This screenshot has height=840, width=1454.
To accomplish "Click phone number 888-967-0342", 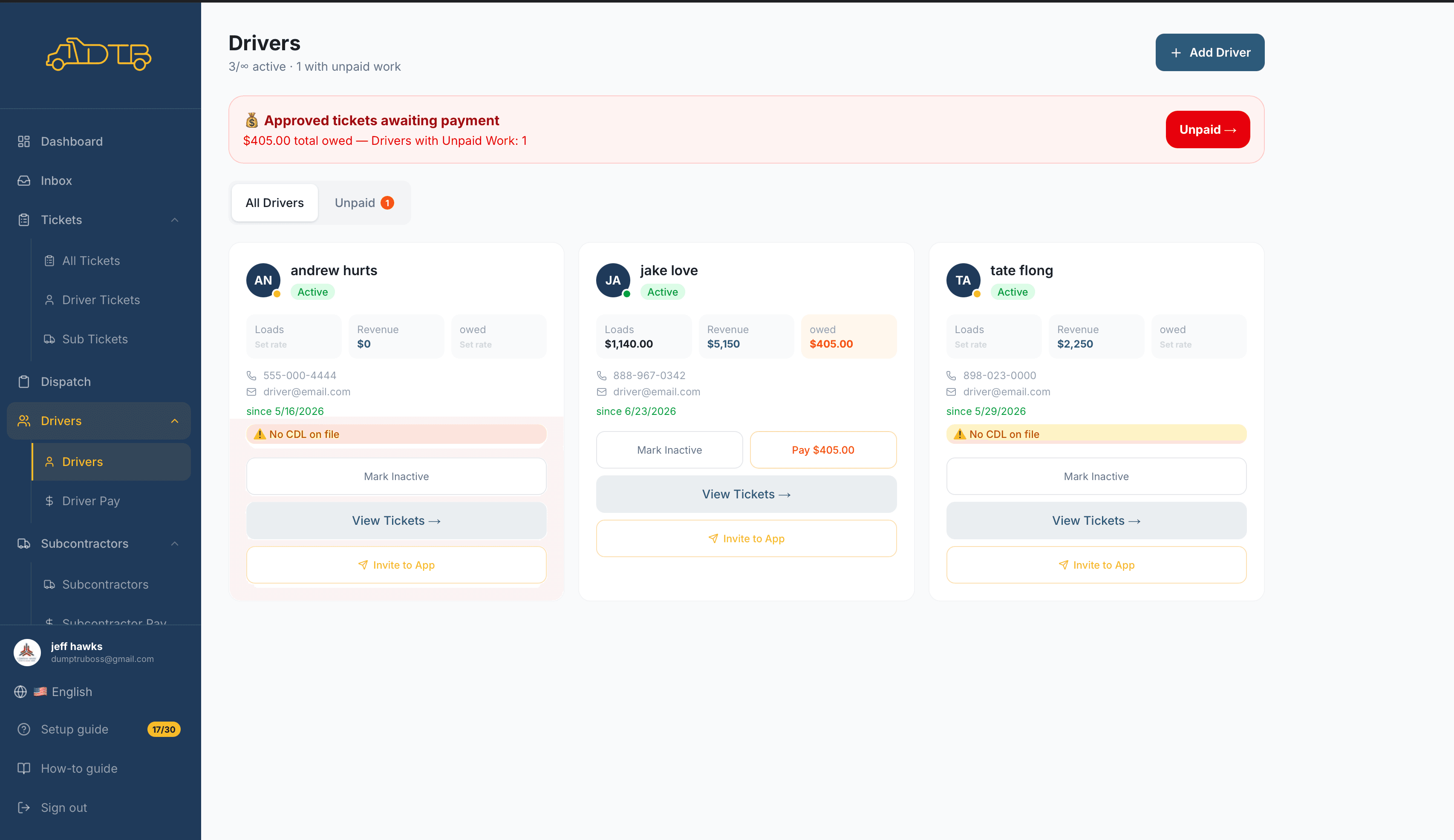I will (x=649, y=376).
